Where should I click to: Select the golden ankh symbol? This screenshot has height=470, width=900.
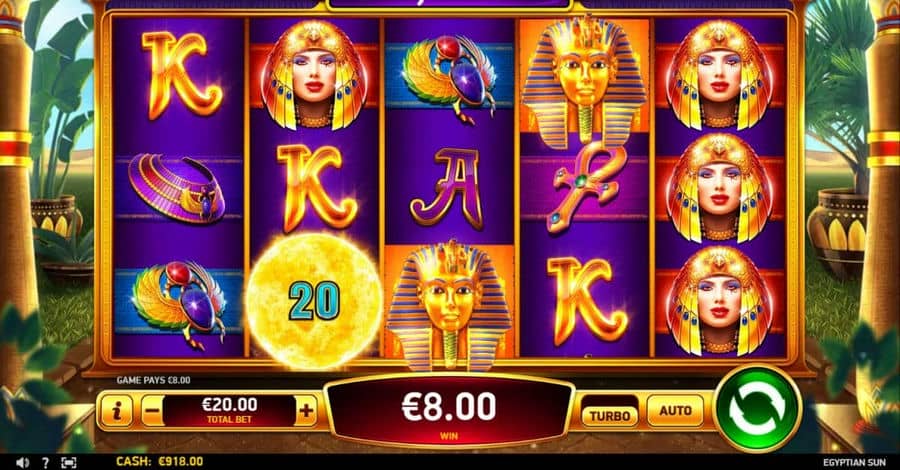587,188
